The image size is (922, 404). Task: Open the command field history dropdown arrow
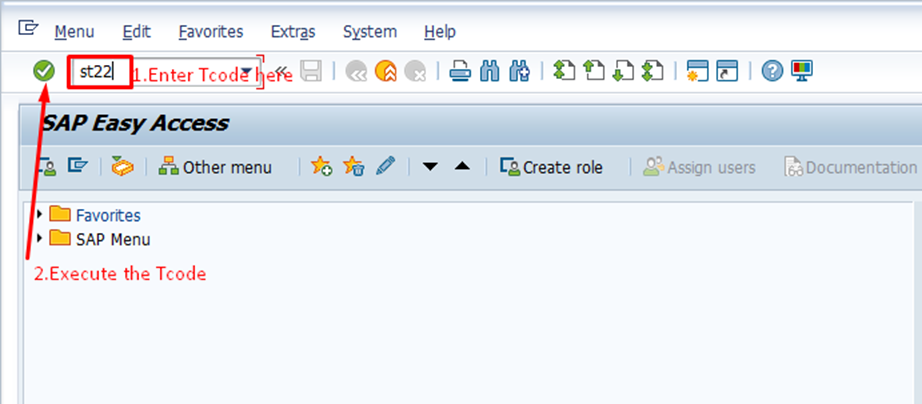coord(247,72)
